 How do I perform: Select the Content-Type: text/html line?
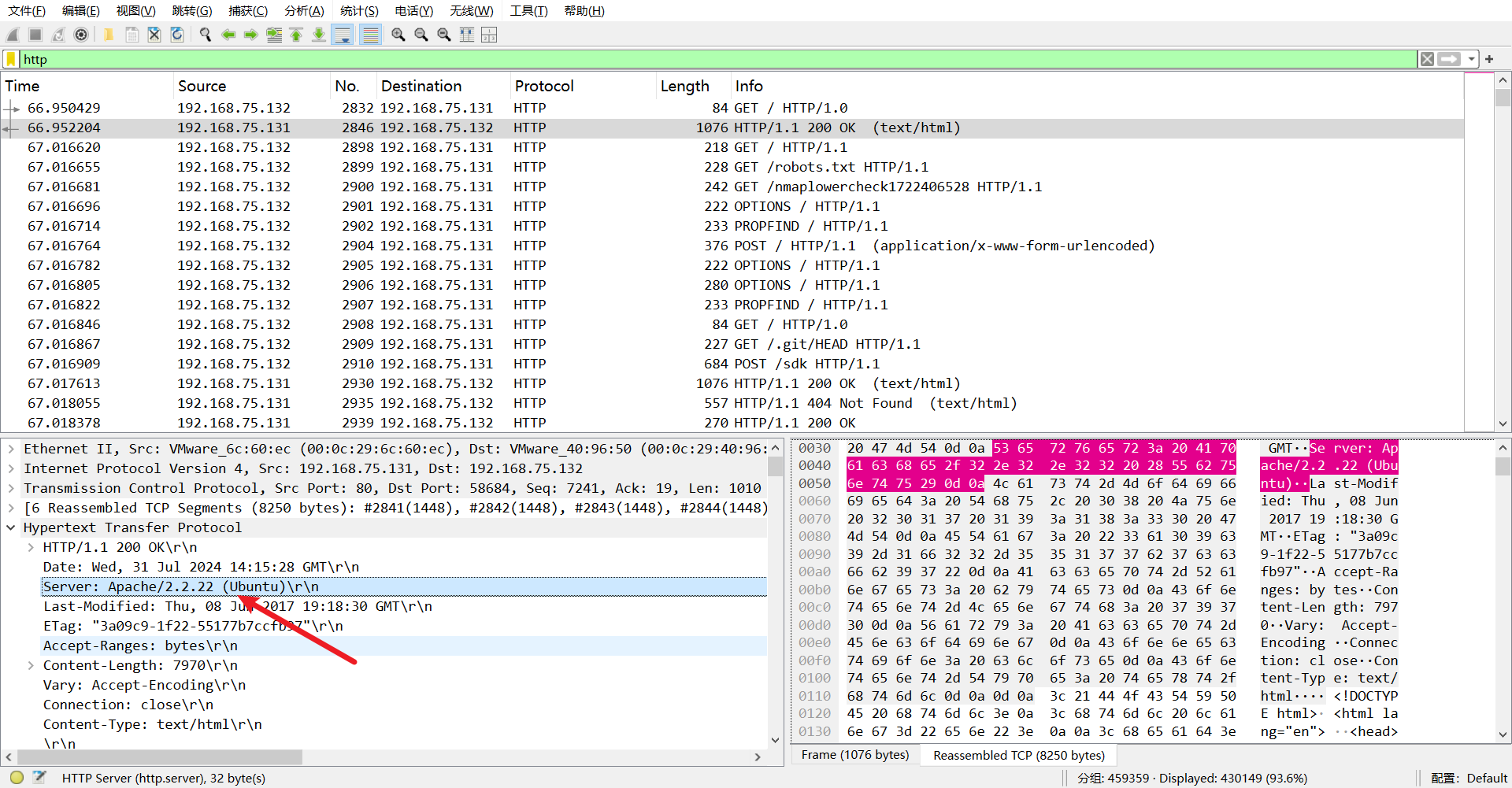click(x=404, y=724)
